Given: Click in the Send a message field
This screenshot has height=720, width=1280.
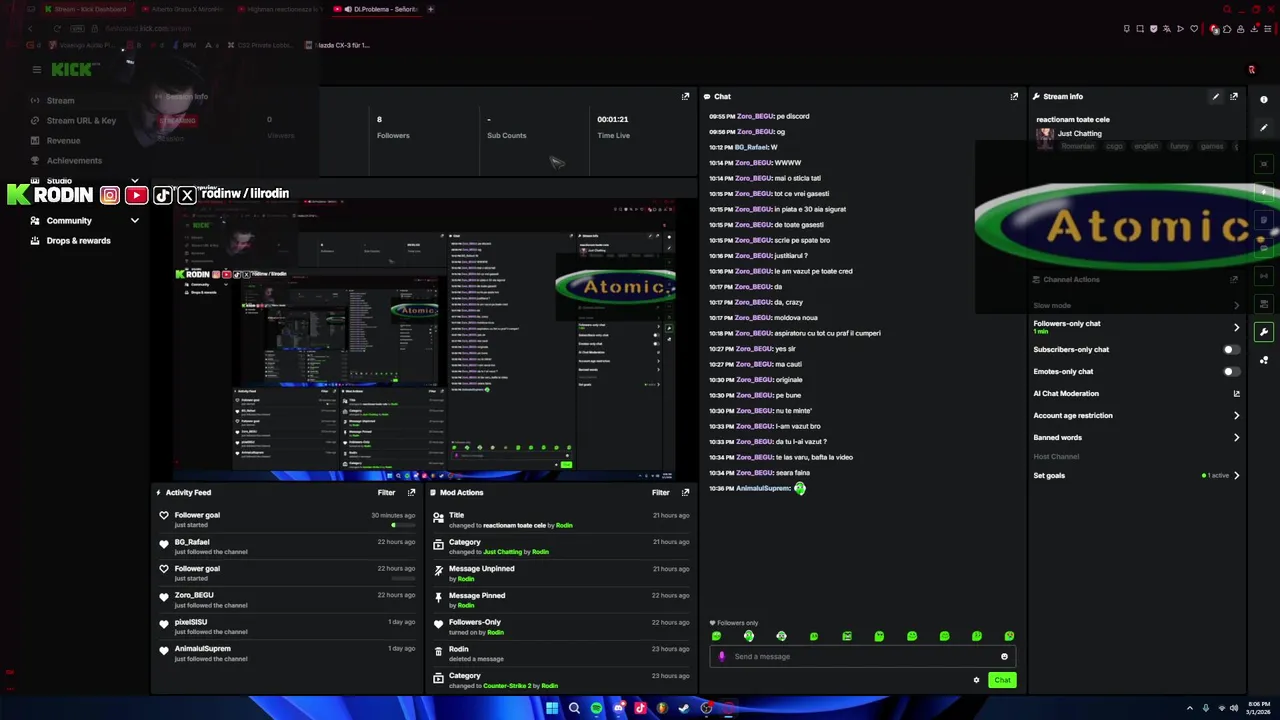Looking at the screenshot, I should coord(862,657).
